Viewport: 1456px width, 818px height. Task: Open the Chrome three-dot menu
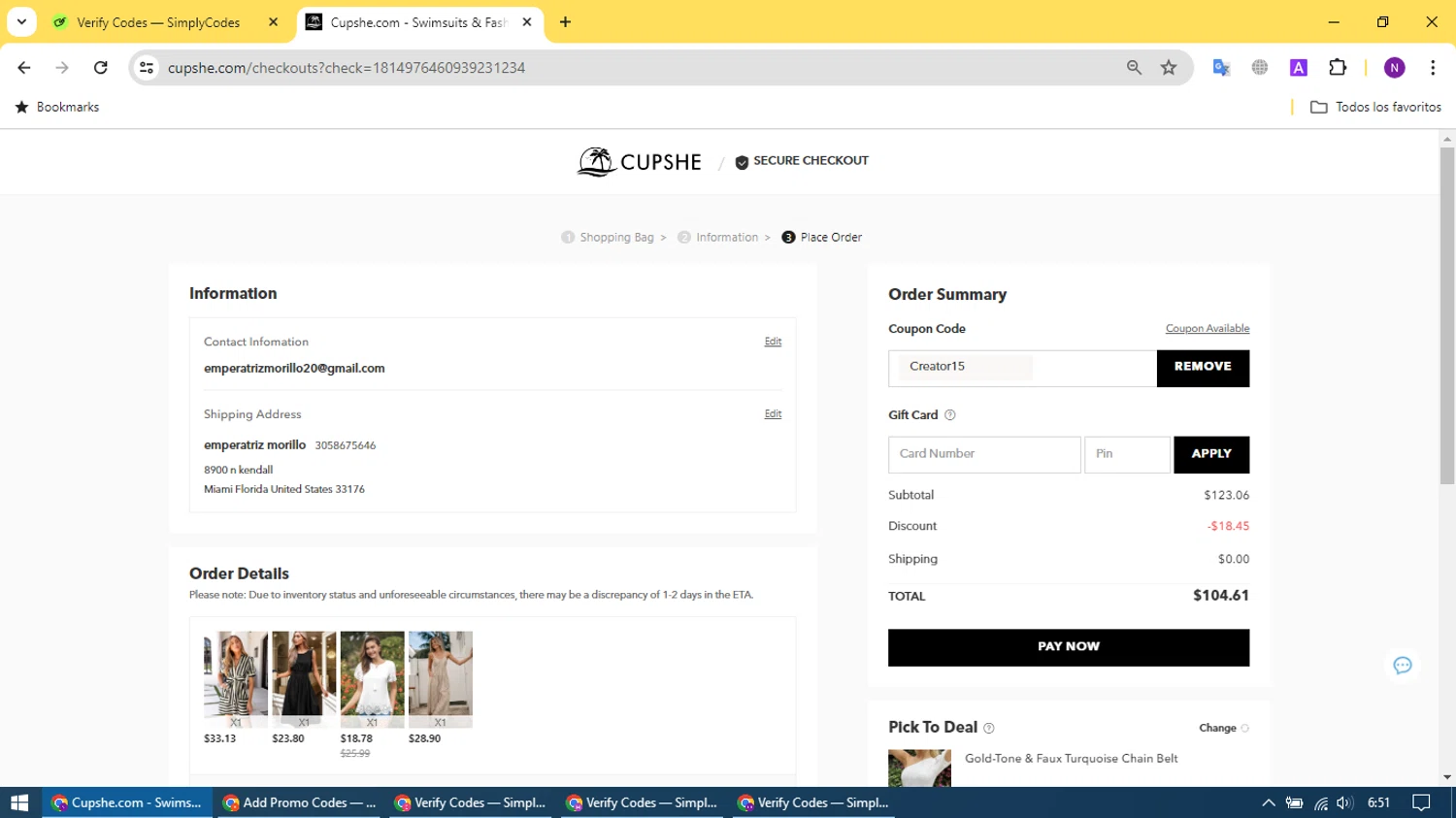[1433, 68]
